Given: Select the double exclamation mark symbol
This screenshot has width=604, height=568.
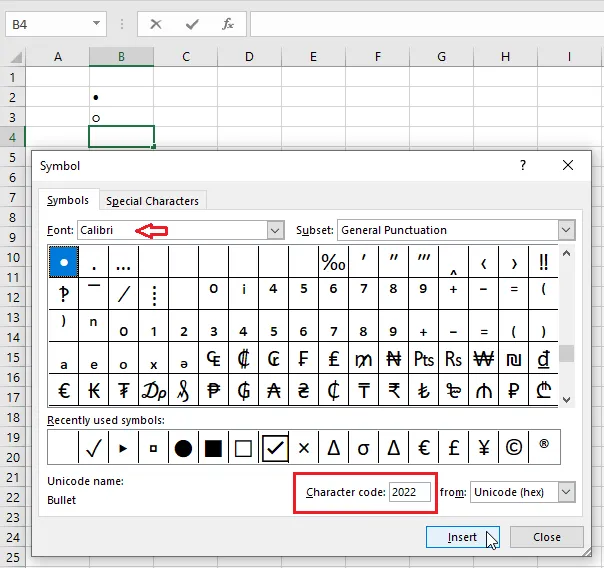Looking at the screenshot, I should pos(544,262).
